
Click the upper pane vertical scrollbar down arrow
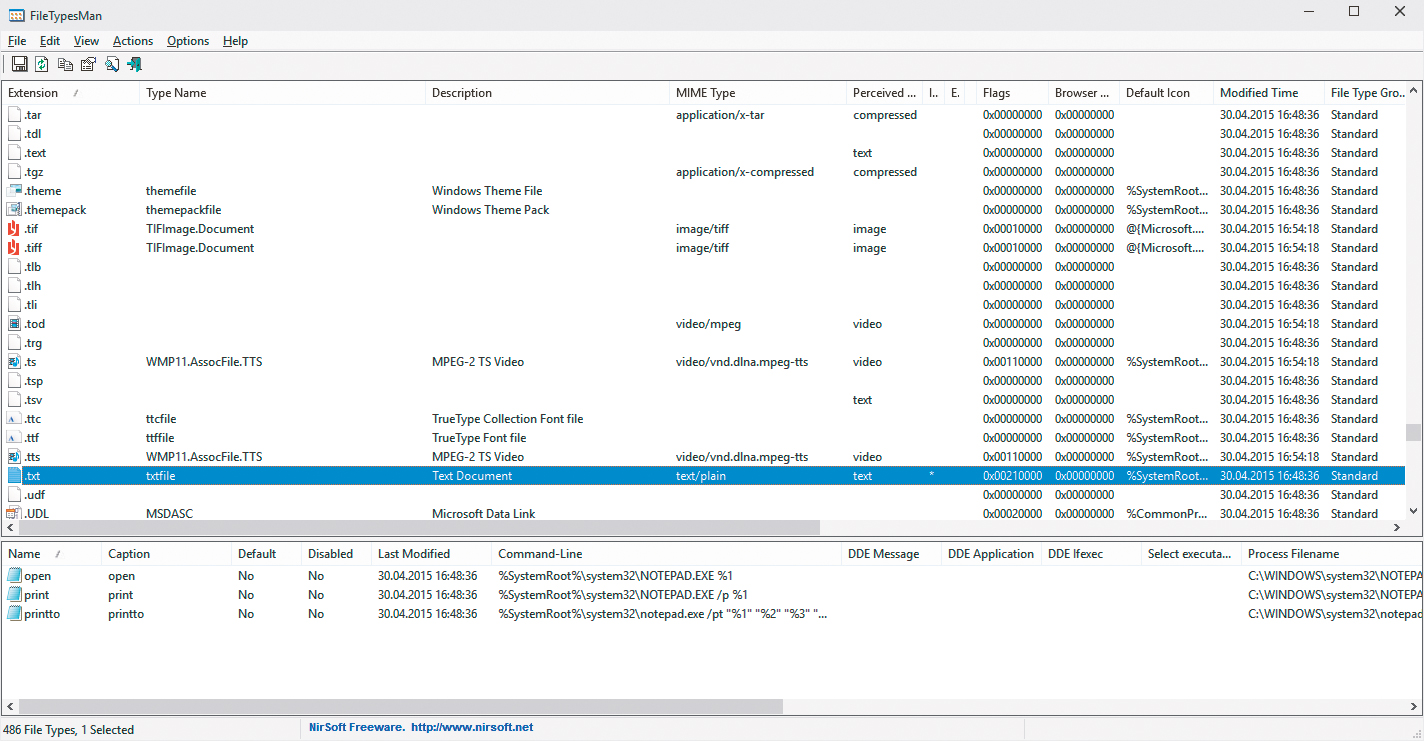pos(1413,511)
